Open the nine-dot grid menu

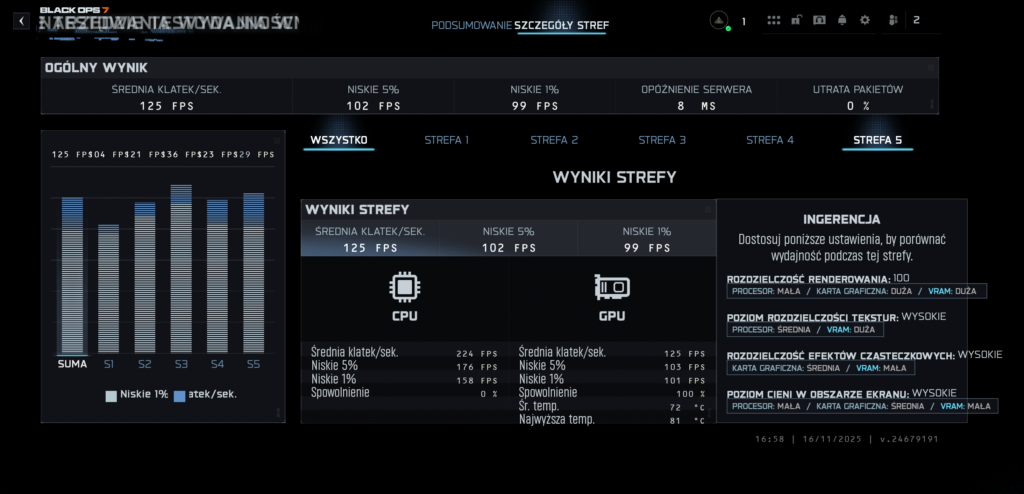(774, 20)
